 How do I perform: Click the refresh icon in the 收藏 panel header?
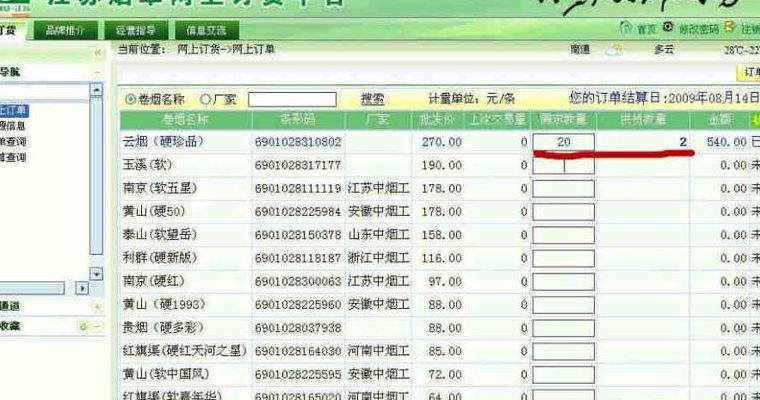(83, 327)
